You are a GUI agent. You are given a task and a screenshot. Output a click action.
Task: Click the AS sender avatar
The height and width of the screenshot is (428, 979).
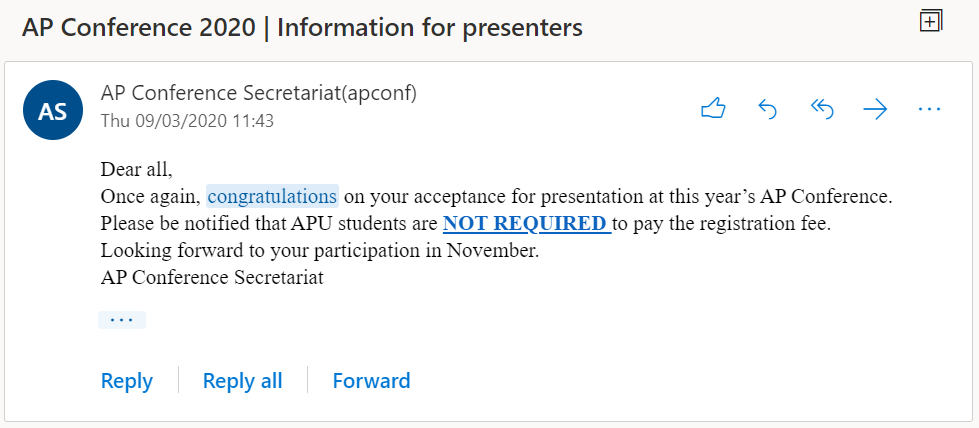point(52,110)
